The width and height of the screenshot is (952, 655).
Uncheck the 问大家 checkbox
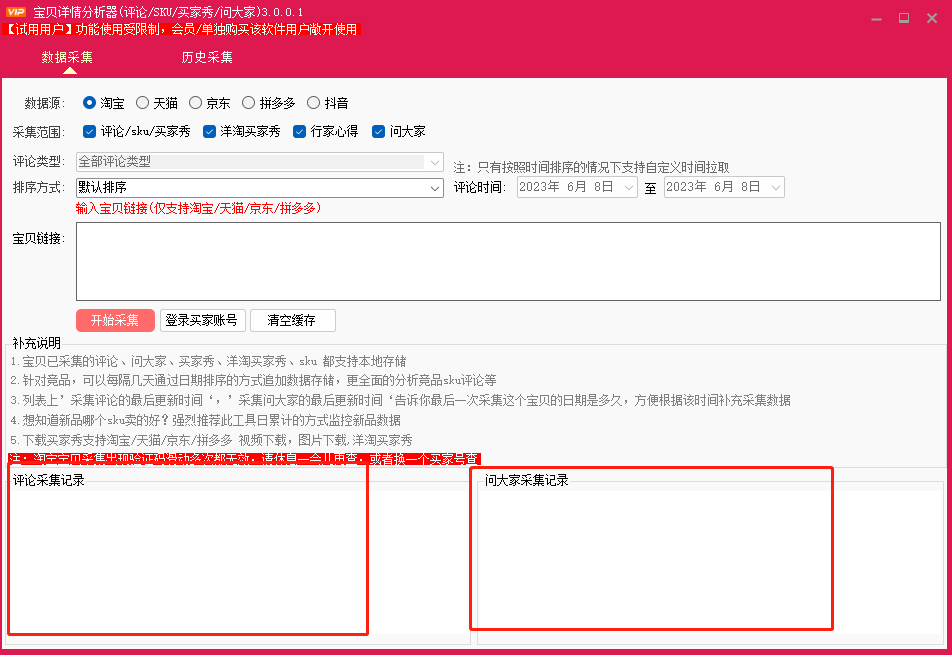point(399,131)
